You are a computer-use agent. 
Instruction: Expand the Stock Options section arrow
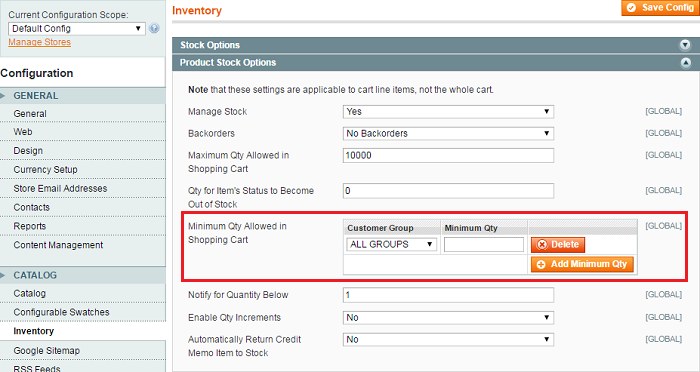685,45
